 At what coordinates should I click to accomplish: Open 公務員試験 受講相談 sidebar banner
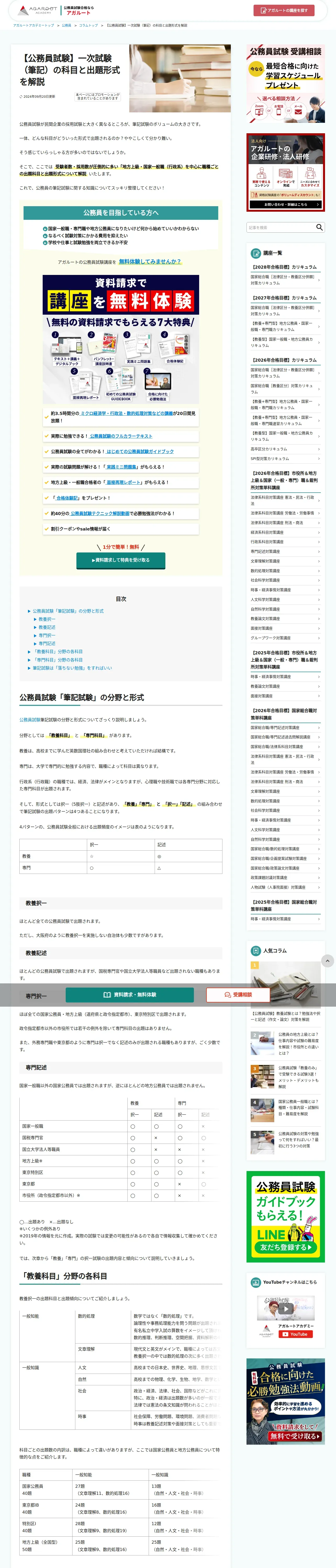(x=285, y=83)
